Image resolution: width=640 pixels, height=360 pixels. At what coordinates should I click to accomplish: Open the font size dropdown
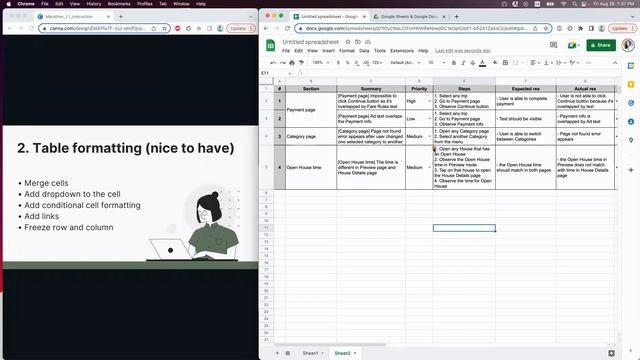tap(436, 63)
